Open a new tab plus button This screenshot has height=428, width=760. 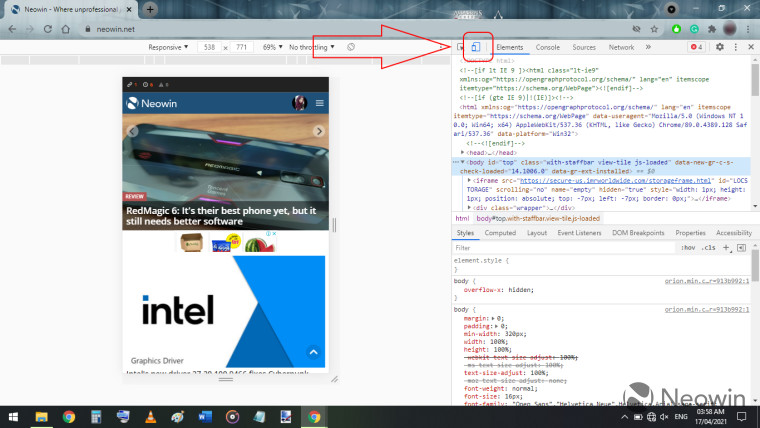coord(150,9)
